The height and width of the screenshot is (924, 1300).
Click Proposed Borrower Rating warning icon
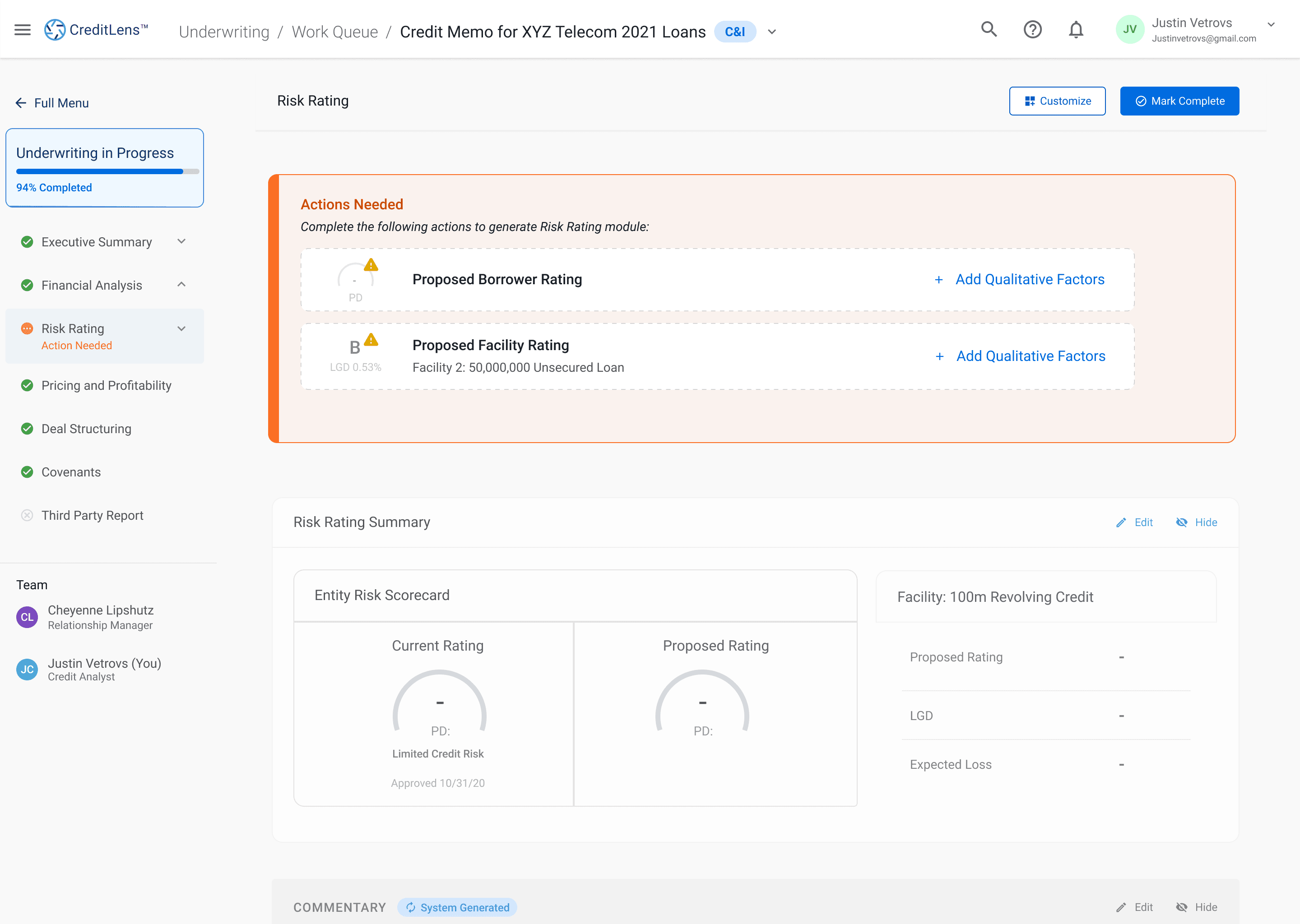(371, 265)
